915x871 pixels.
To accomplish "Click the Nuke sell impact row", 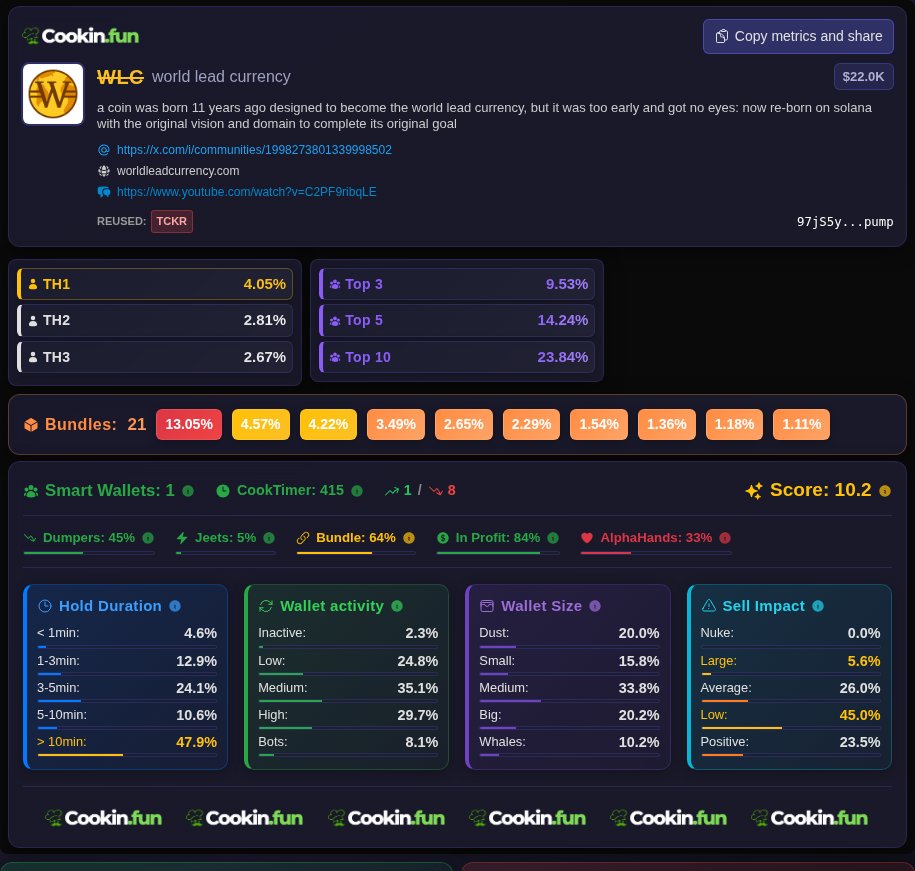I will (790, 635).
